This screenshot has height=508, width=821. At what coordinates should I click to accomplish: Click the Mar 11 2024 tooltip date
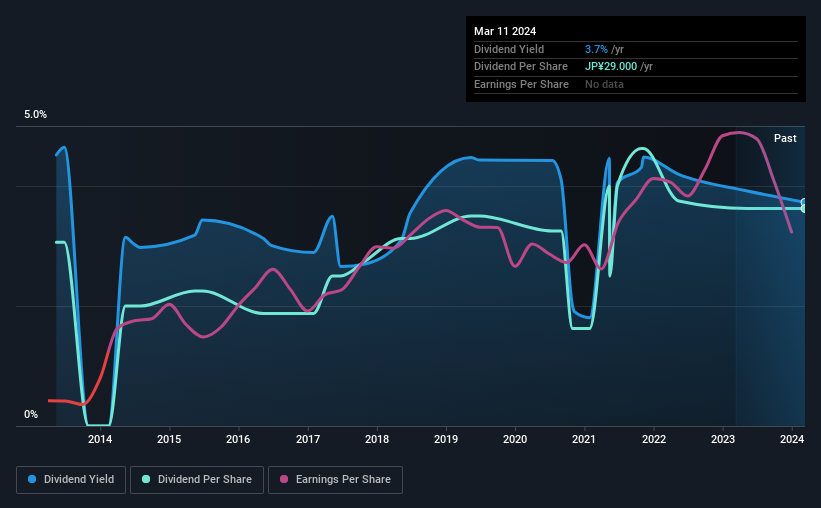pyautogui.click(x=505, y=31)
